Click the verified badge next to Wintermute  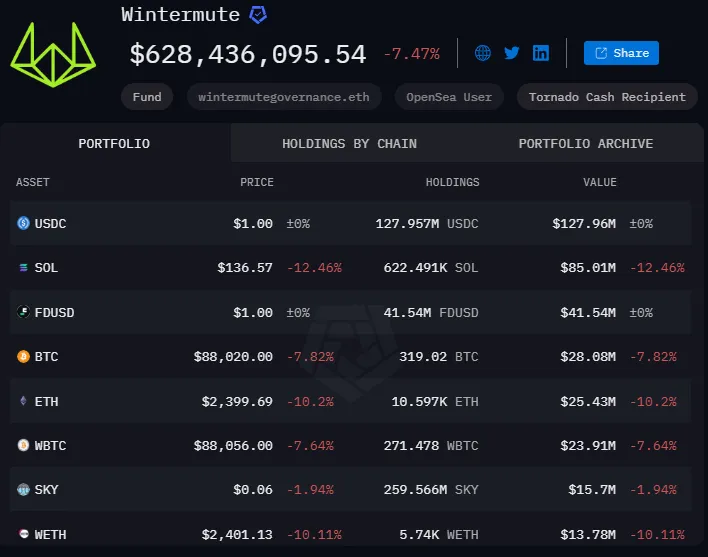tap(258, 15)
